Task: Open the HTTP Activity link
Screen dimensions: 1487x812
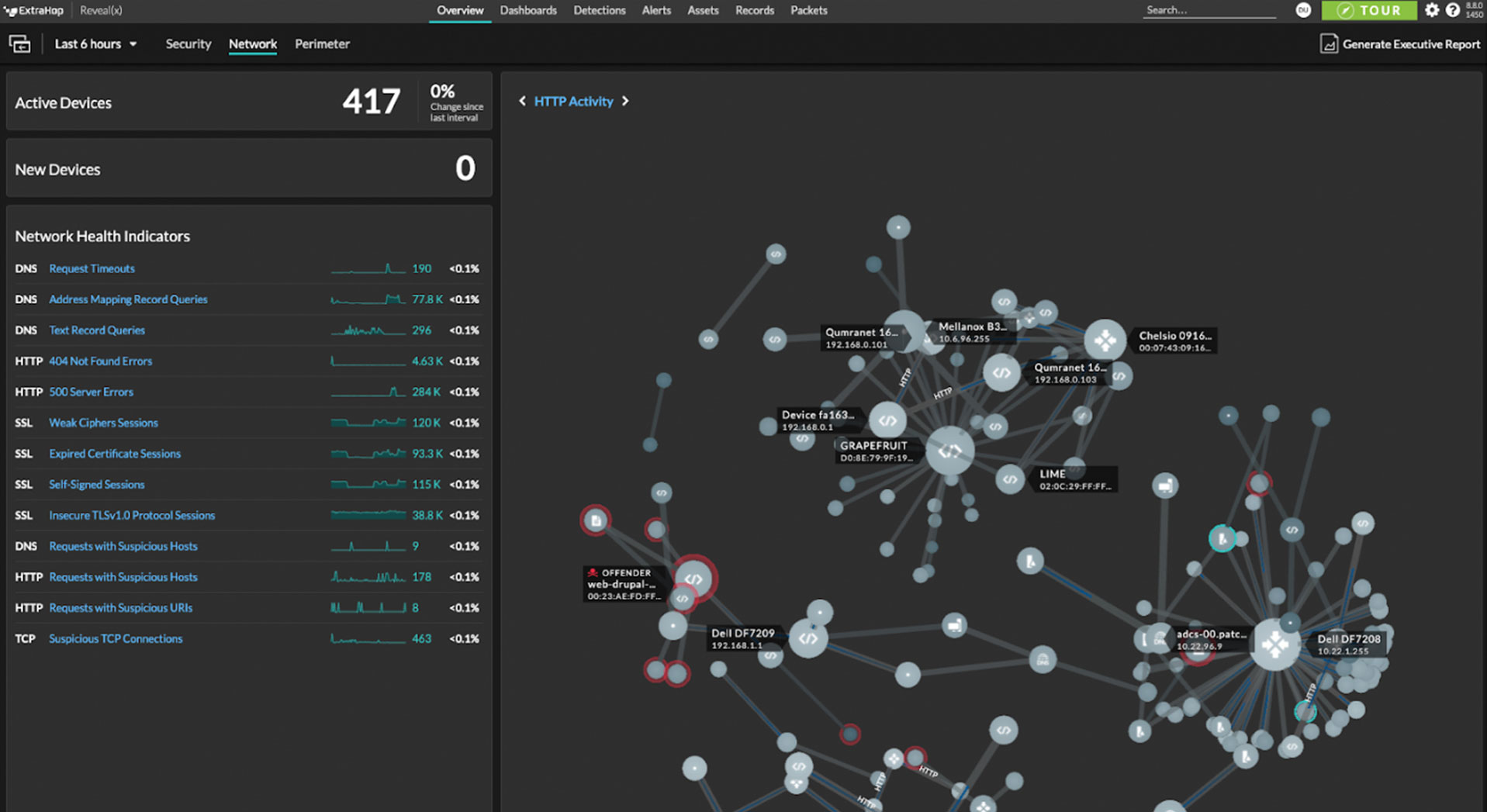Action: 573,102
